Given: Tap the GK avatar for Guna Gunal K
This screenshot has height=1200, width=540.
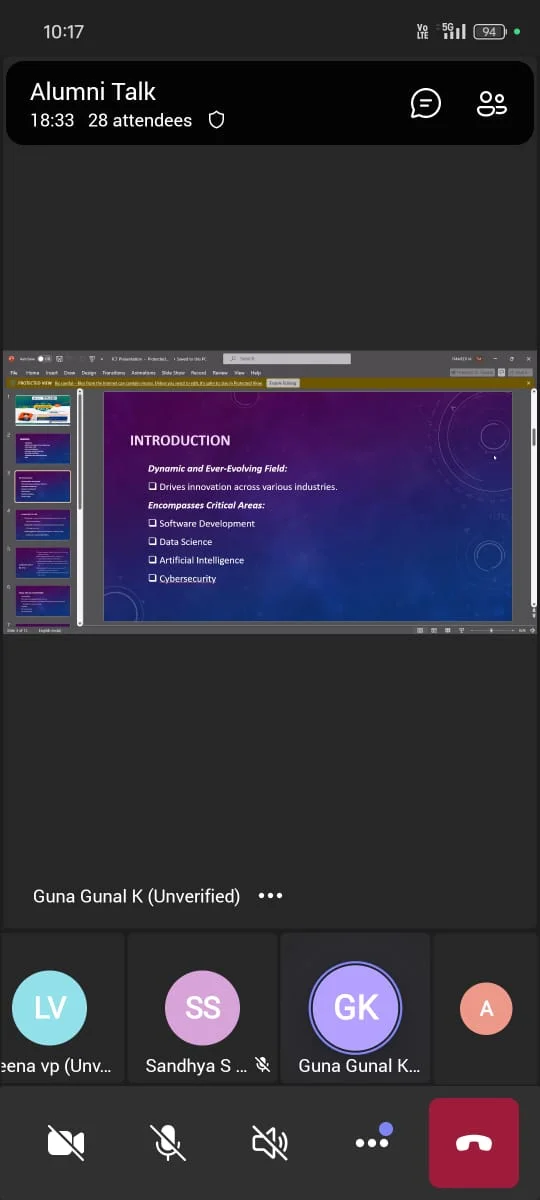Looking at the screenshot, I should pyautogui.click(x=356, y=1007).
